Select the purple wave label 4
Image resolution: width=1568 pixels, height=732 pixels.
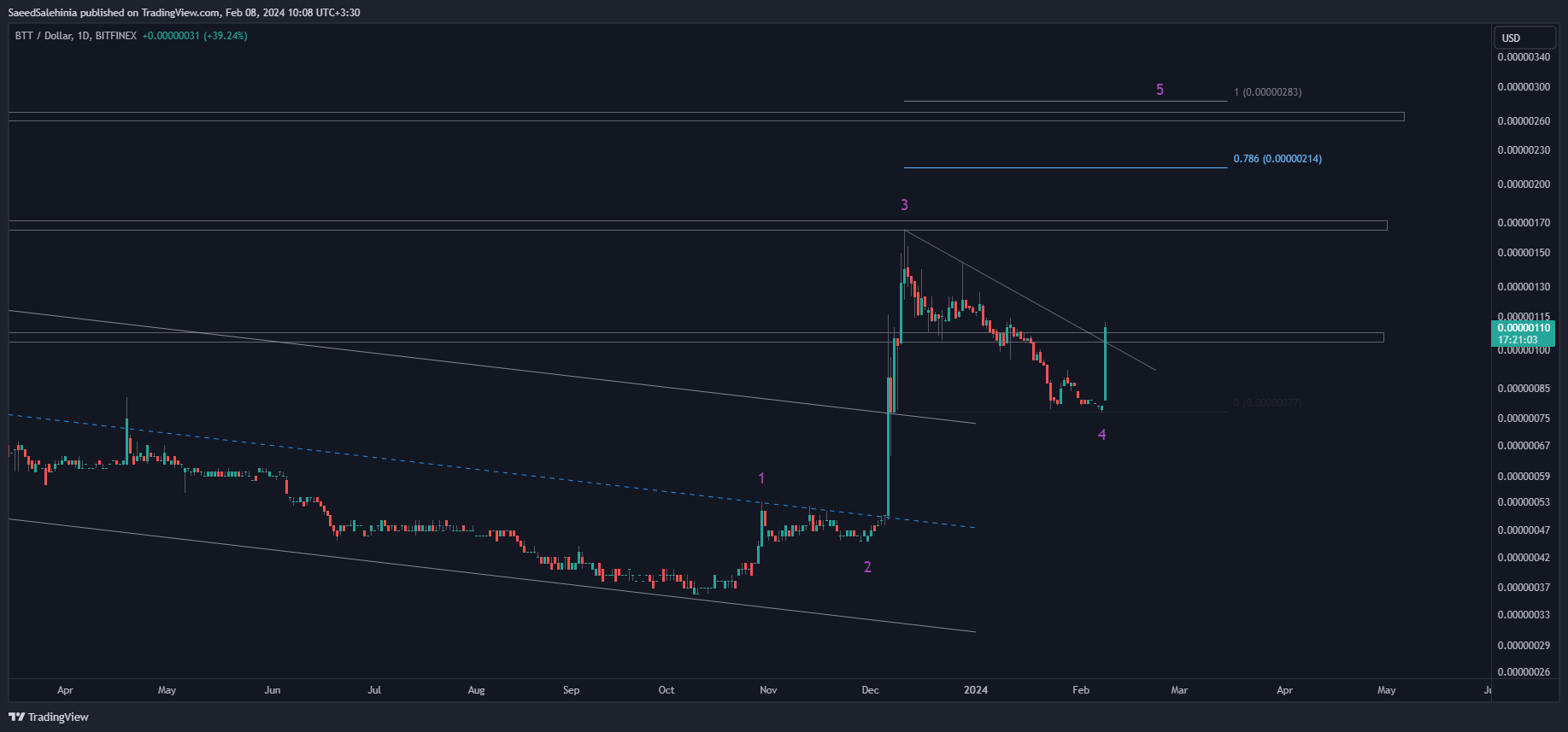(x=1101, y=435)
